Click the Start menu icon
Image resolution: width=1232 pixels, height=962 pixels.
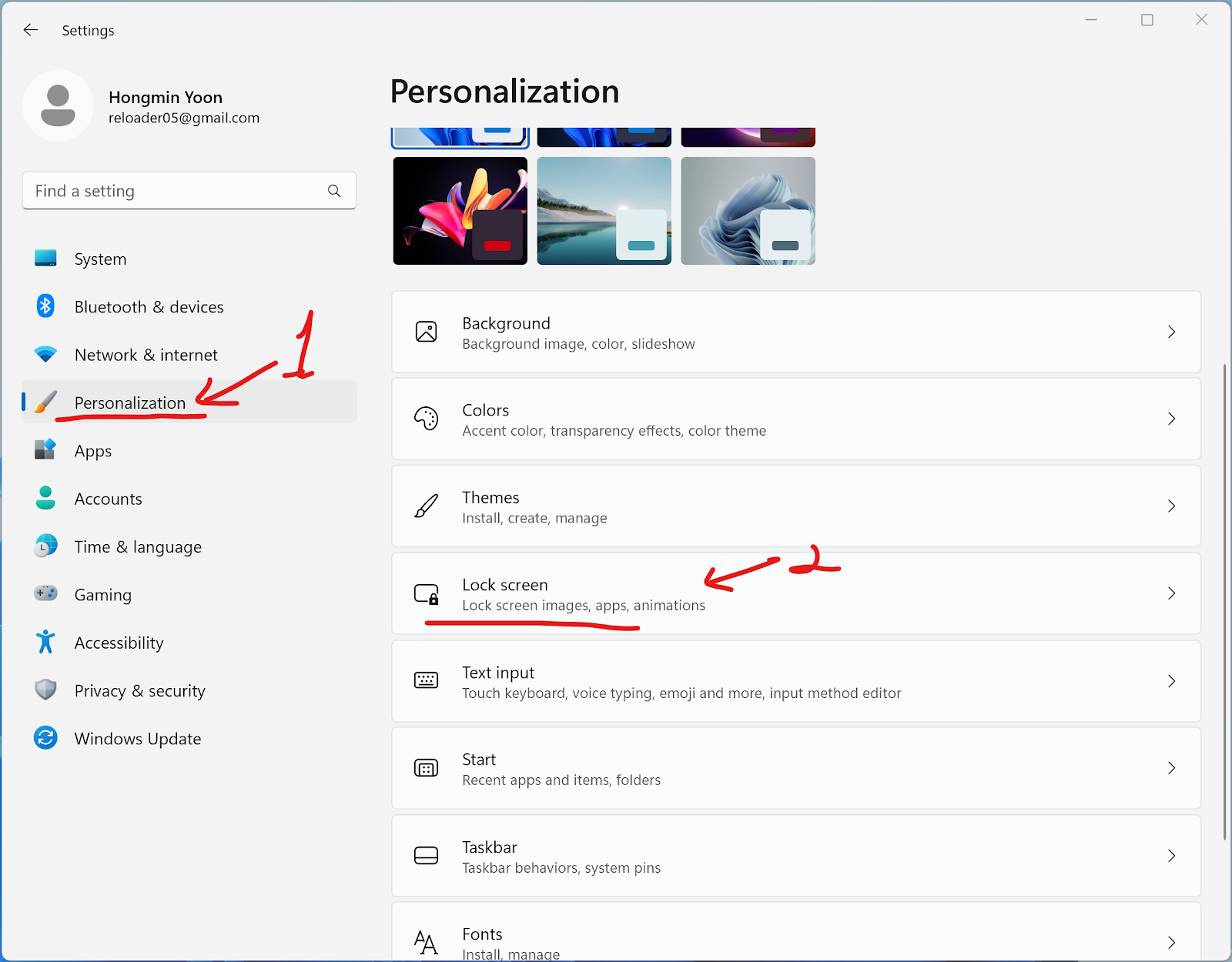click(x=426, y=768)
